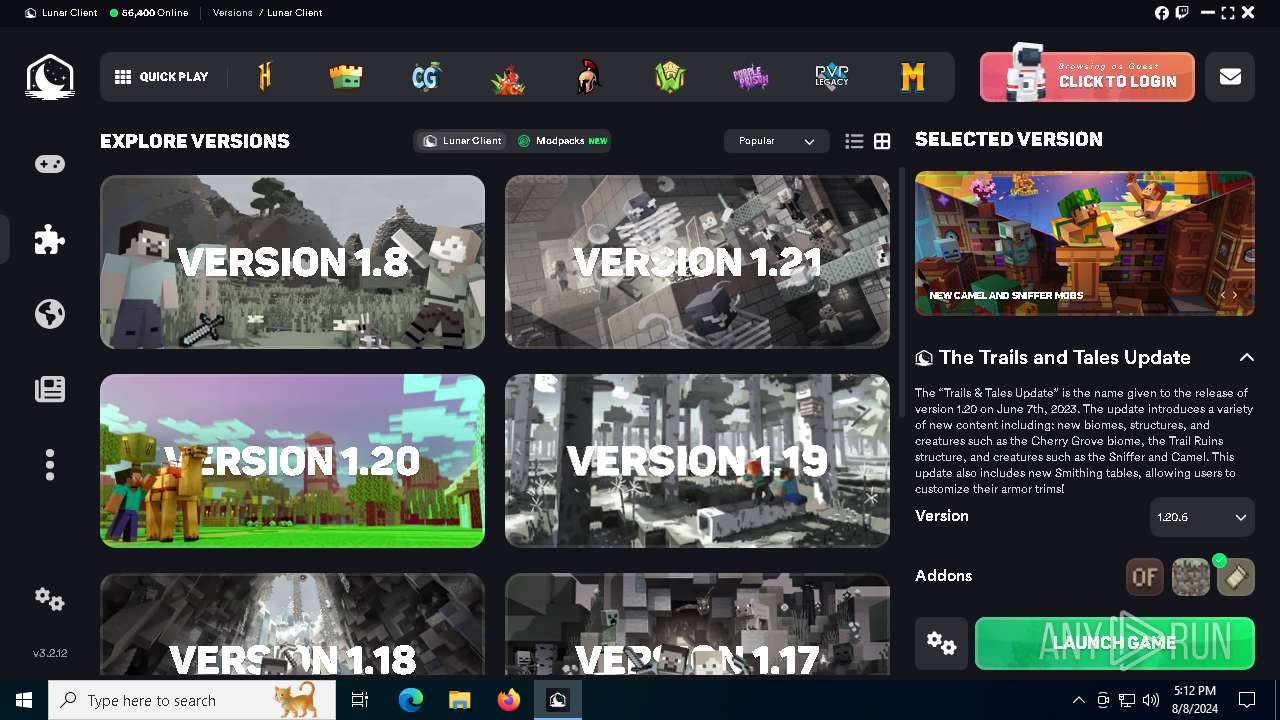Toggle the cobblestone block addon
The width and height of the screenshot is (1280, 720).
[1190, 577]
